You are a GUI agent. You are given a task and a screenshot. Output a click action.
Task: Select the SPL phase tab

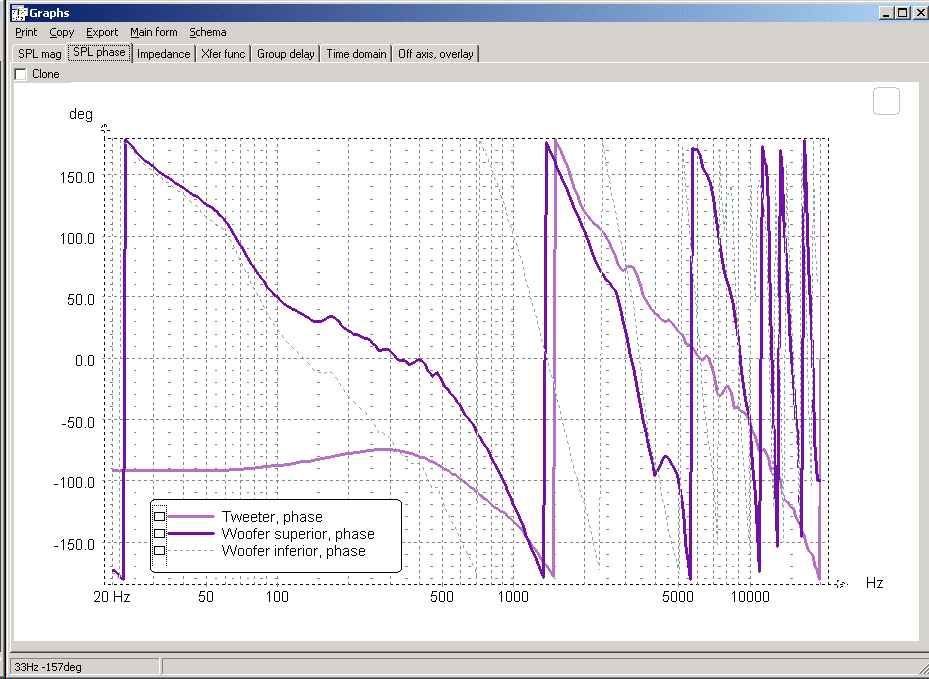[99, 52]
